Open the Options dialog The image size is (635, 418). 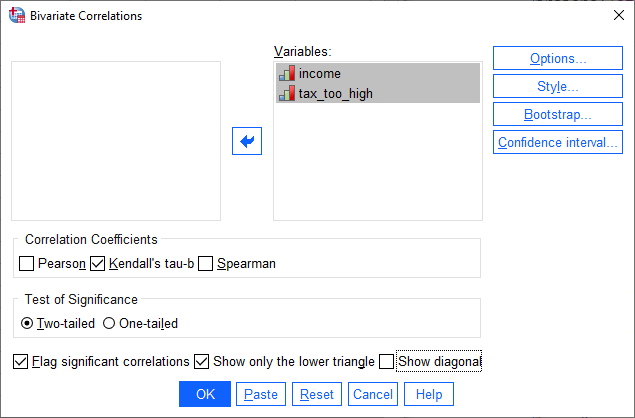tap(558, 58)
